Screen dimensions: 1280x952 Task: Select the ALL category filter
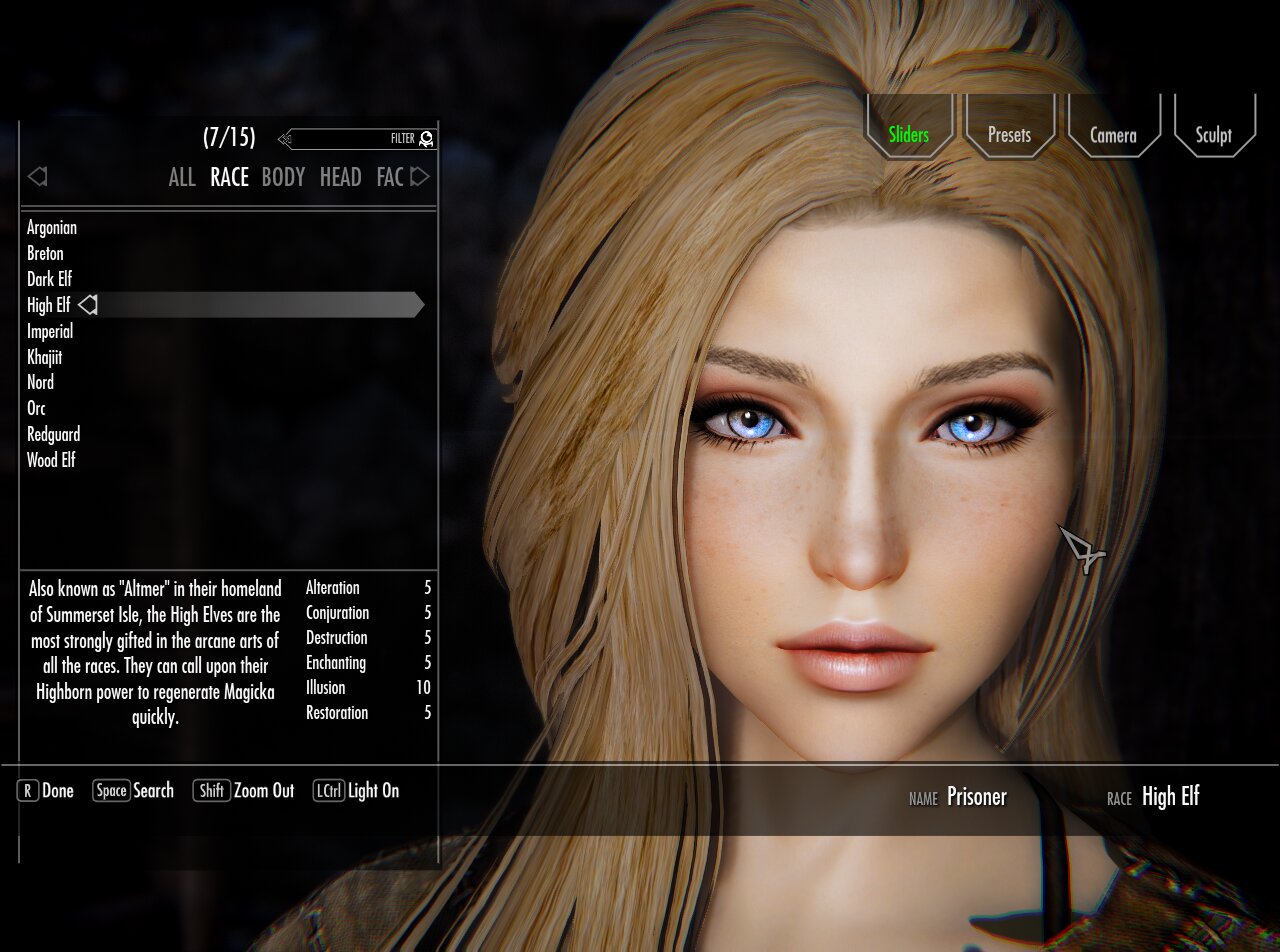pos(182,178)
